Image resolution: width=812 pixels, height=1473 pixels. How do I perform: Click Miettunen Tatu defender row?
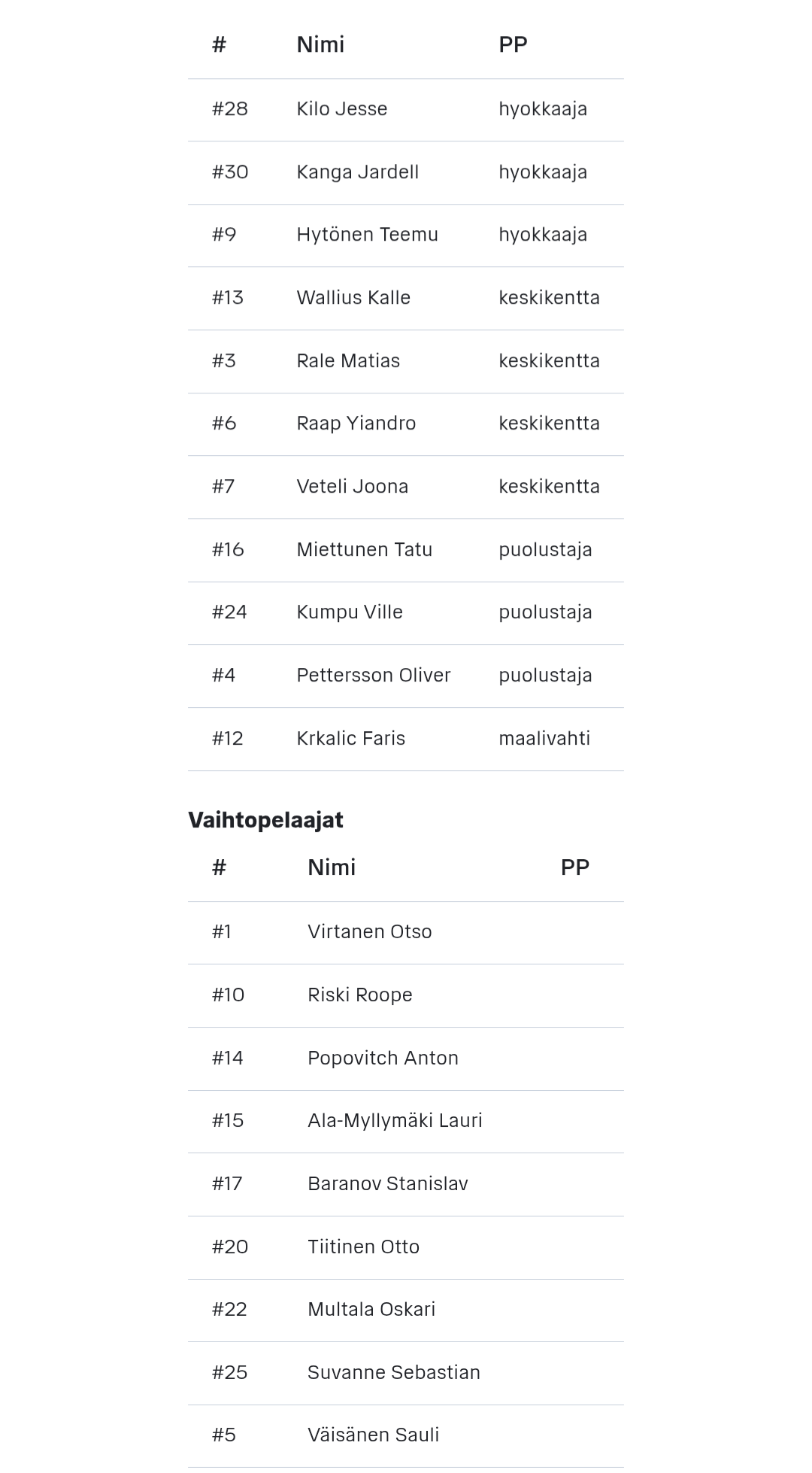coord(406,551)
